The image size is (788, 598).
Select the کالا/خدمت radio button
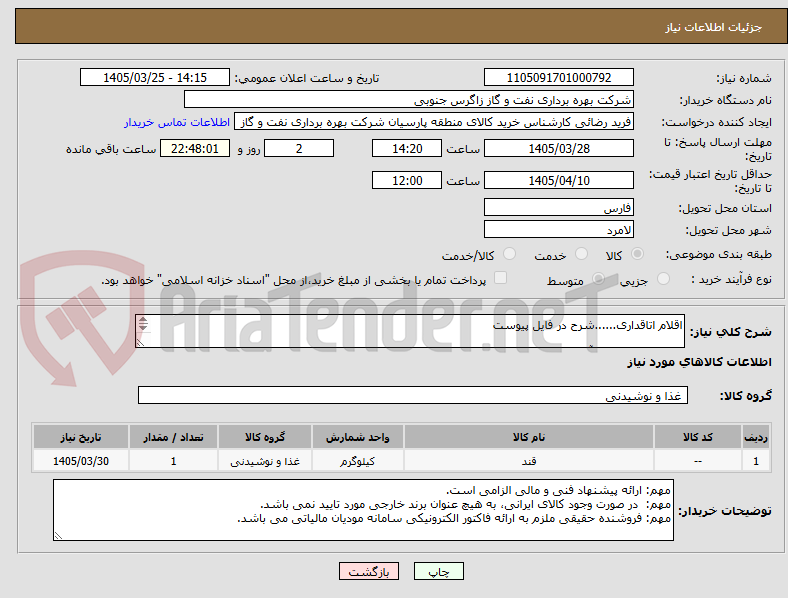[509, 254]
